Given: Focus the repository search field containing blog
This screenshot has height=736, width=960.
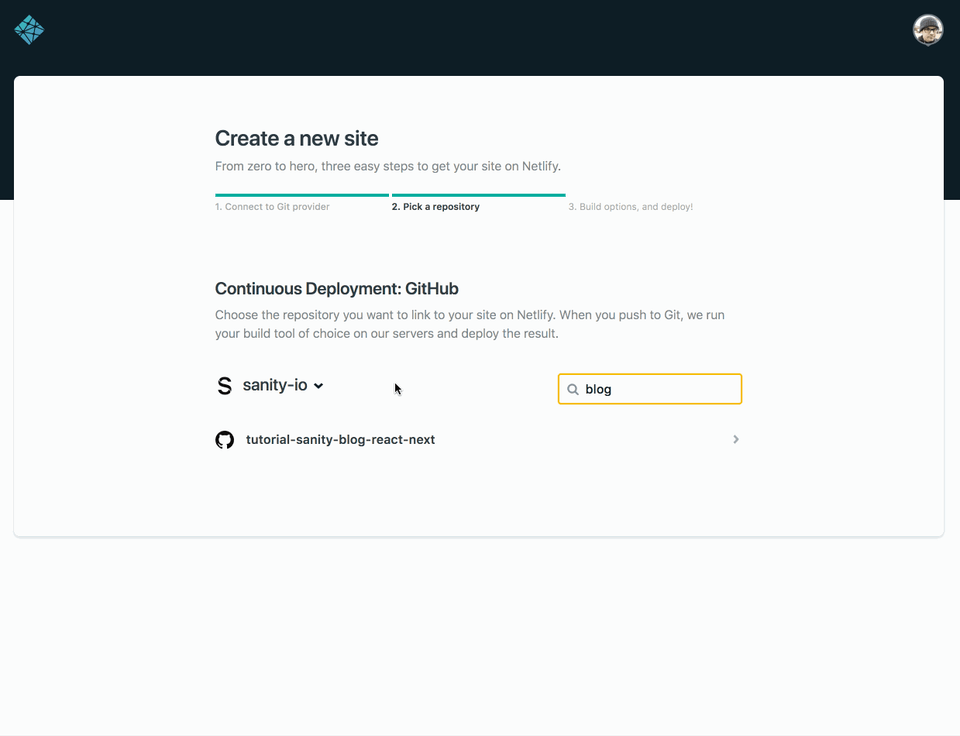Looking at the screenshot, I should [650, 389].
